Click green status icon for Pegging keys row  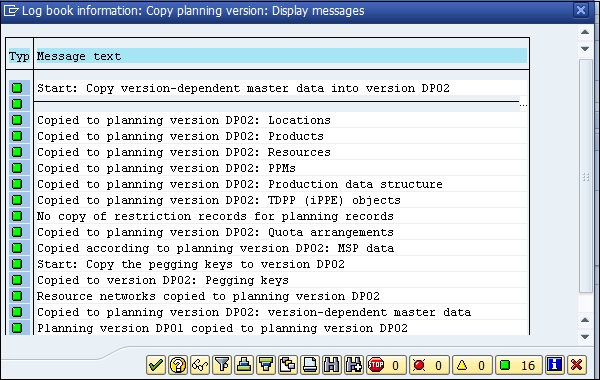tap(17, 280)
